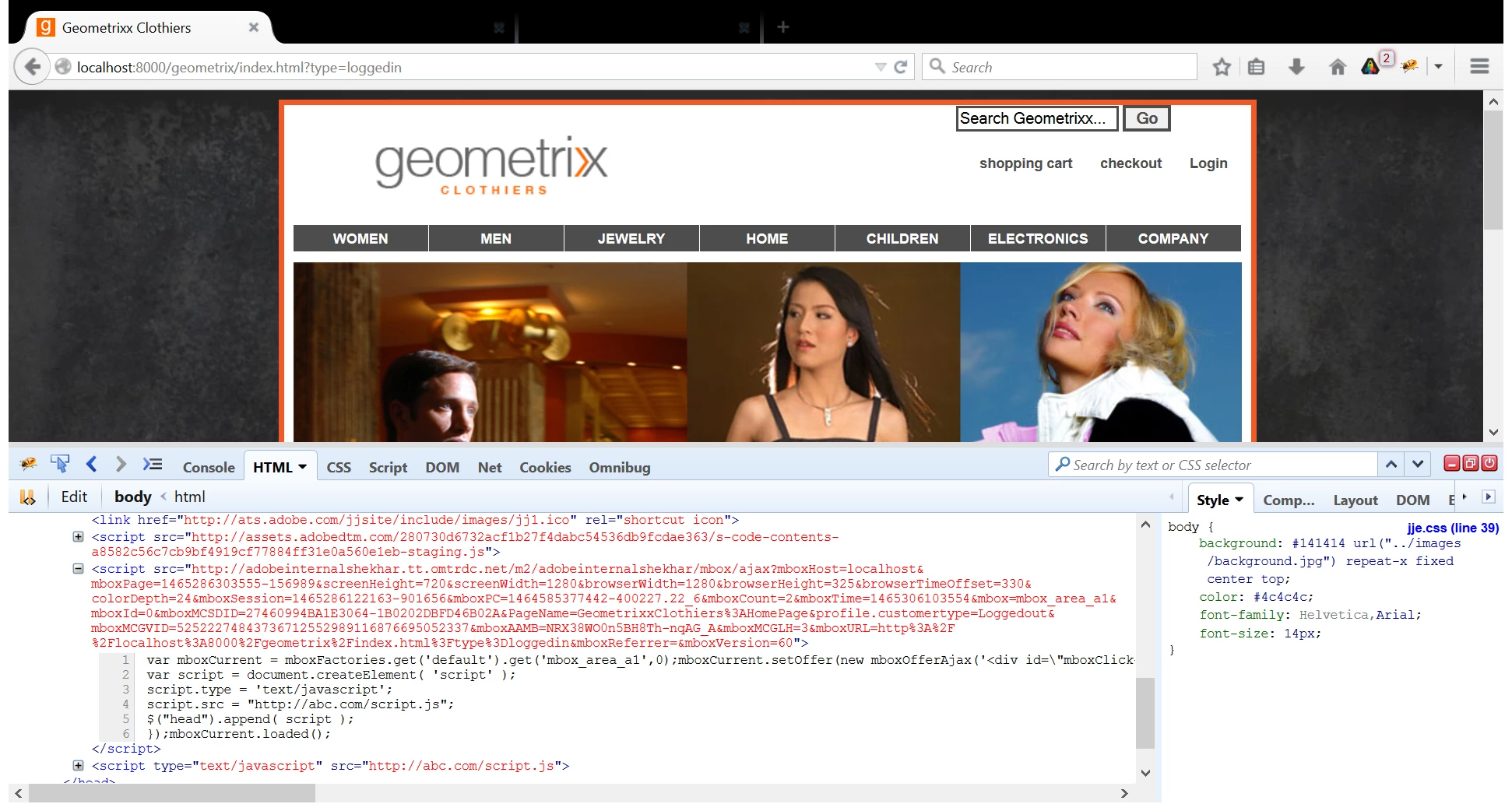Viewport: 1512px width, 811px height.
Task: Open a new tab with the plus icon
Action: (783, 27)
